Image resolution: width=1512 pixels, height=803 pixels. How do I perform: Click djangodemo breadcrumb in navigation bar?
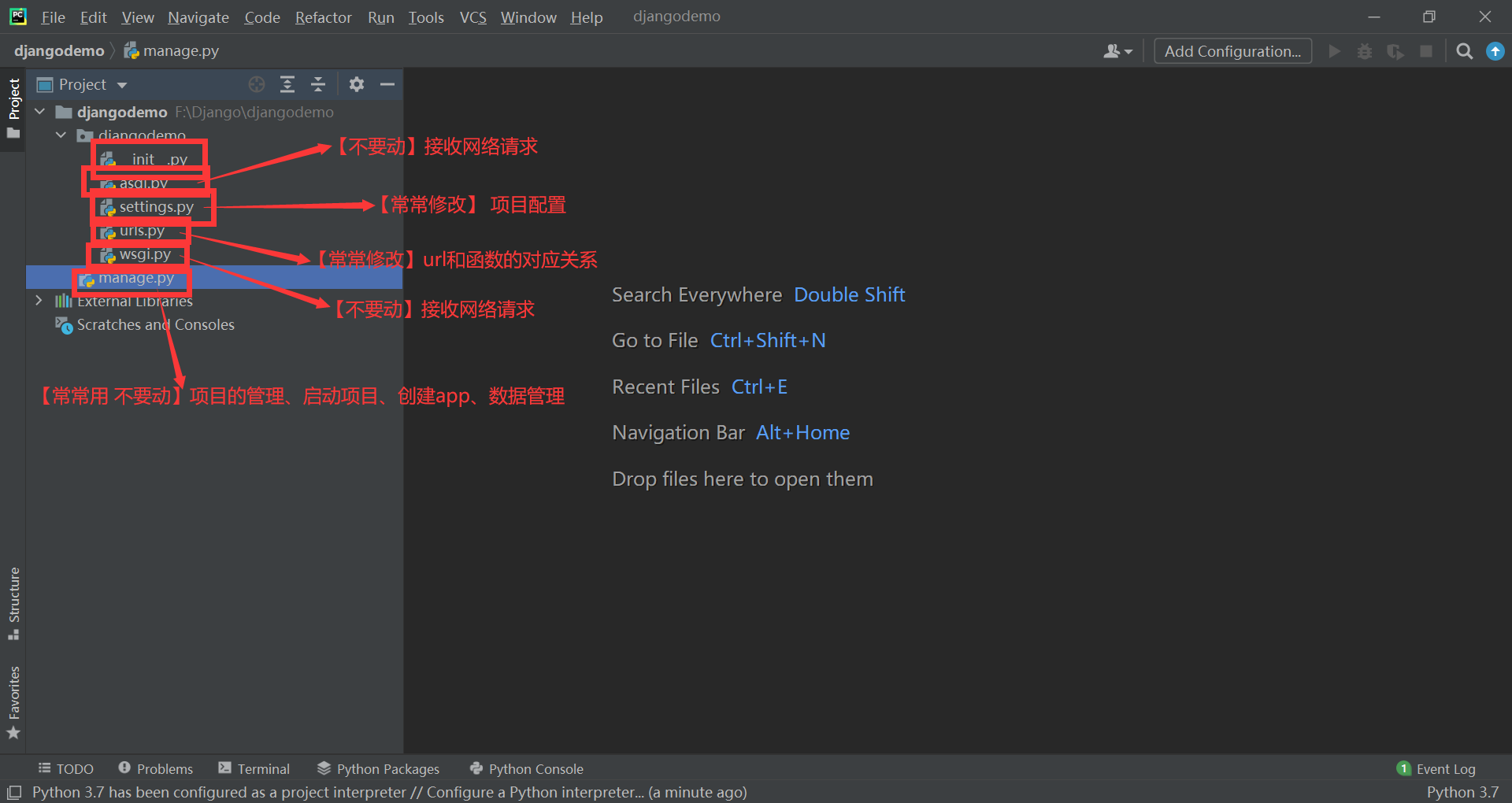(59, 51)
